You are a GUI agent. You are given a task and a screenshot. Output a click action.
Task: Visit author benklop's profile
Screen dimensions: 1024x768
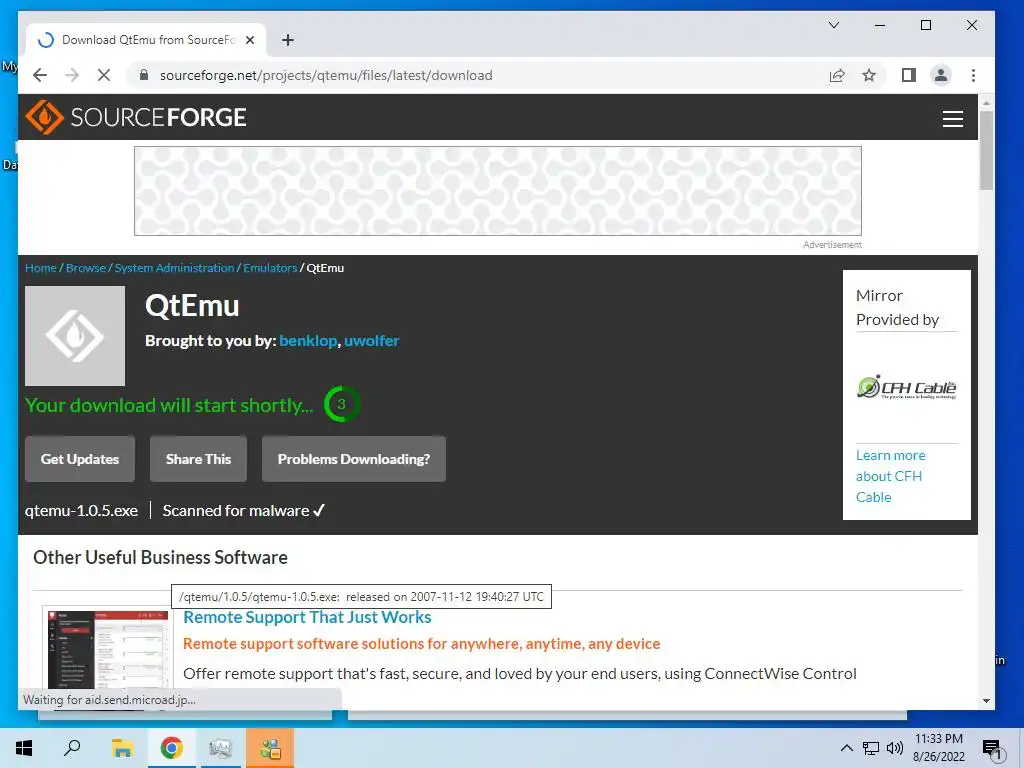(308, 341)
